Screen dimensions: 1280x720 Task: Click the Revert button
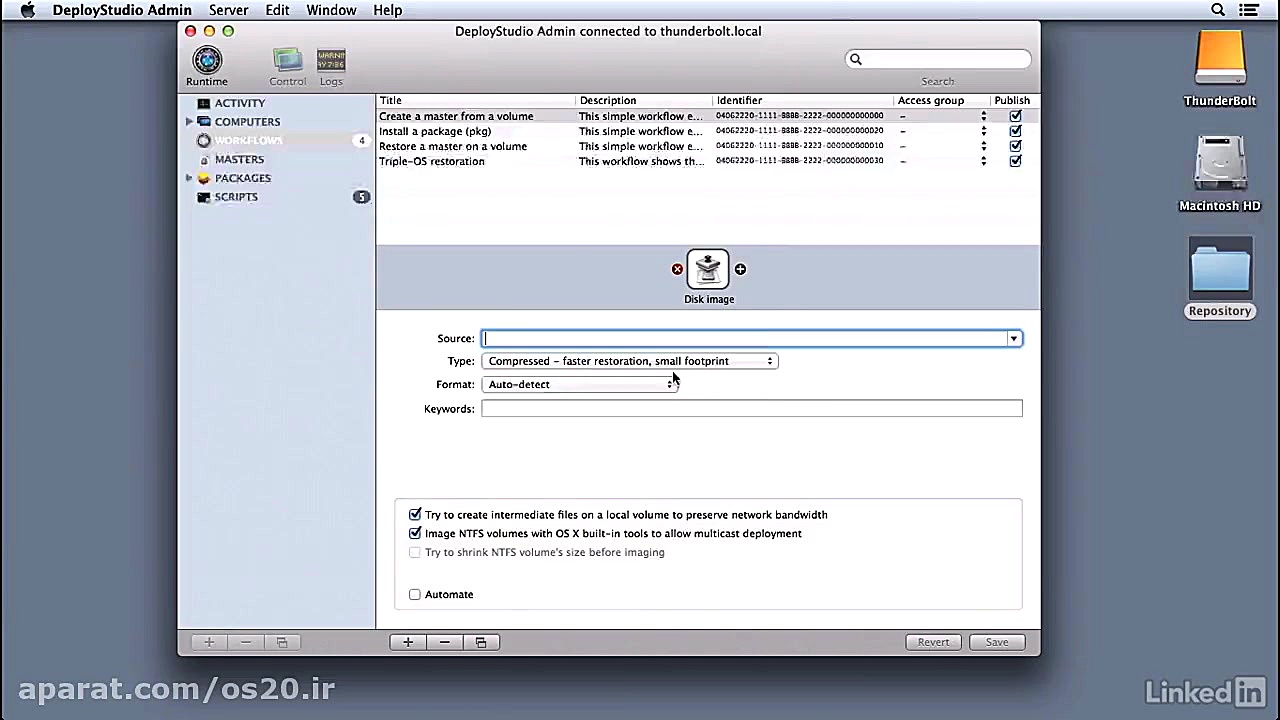pos(933,642)
